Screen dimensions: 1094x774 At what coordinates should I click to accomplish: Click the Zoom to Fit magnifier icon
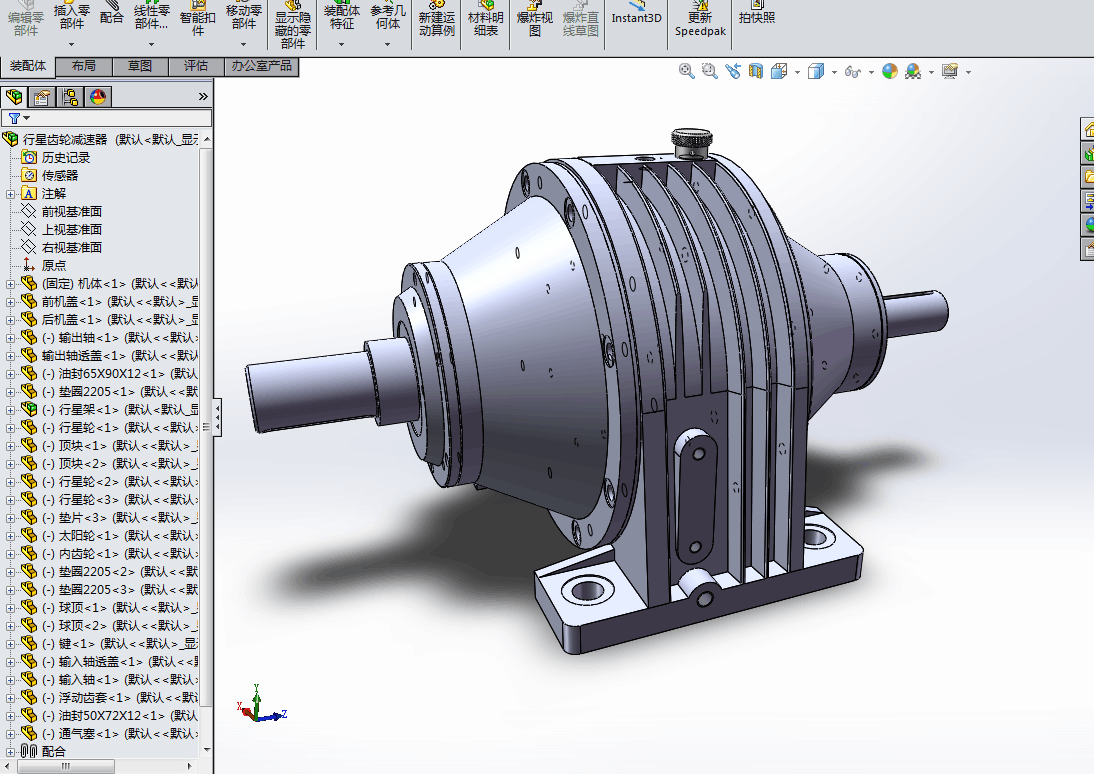tap(686, 71)
